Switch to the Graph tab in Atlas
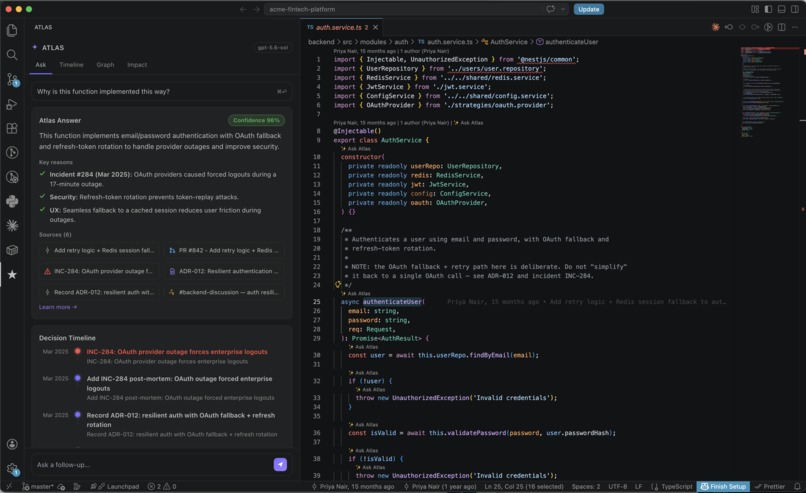 [x=105, y=65]
